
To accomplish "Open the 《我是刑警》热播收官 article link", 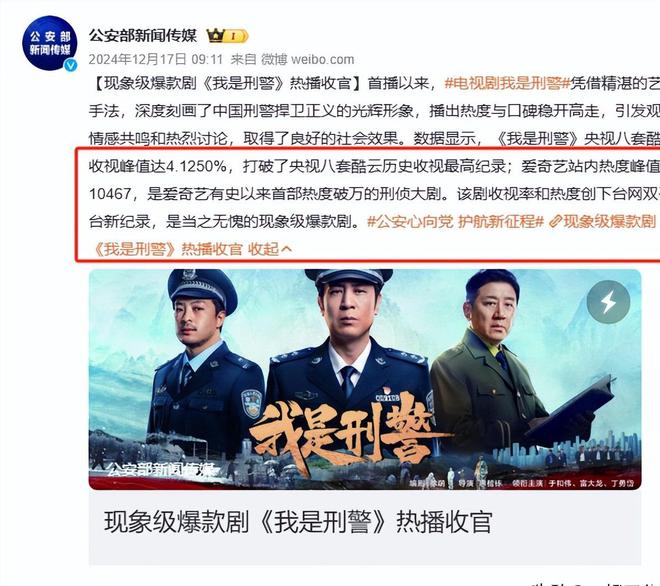I will 167,249.
